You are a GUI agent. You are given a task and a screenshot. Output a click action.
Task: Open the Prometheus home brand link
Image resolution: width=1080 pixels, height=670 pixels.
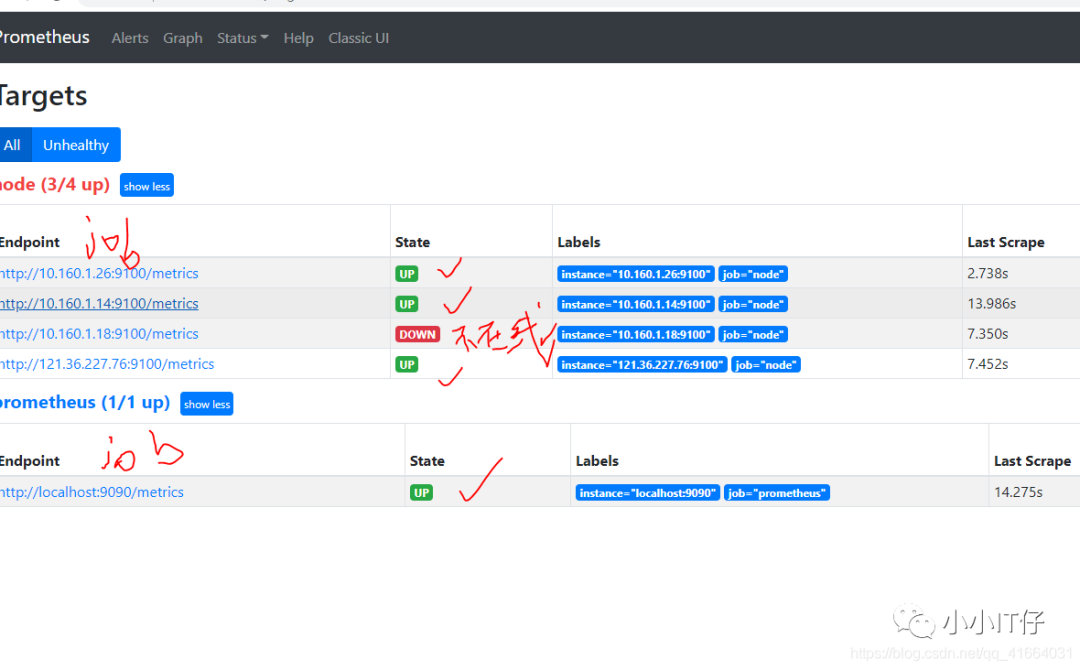44,37
